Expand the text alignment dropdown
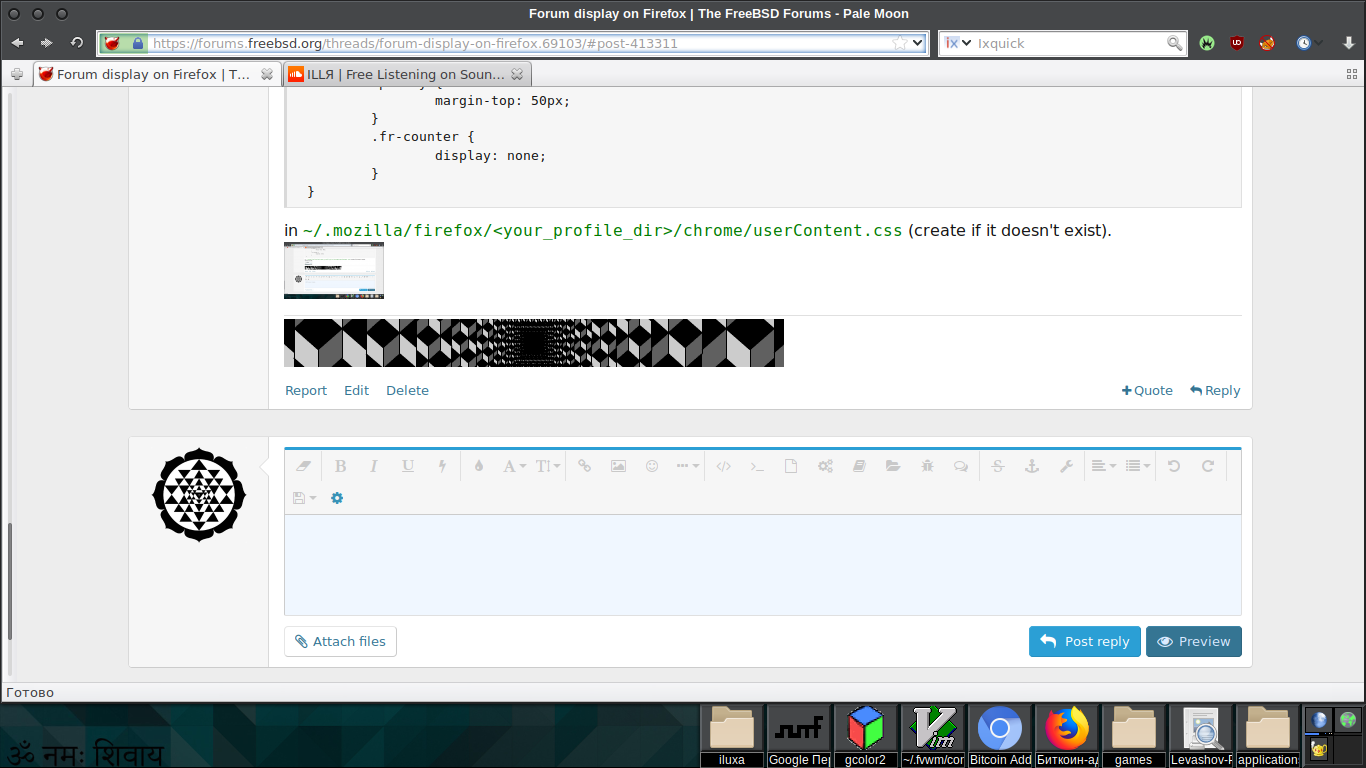Viewport: 1366px width, 768px height. coord(1103,466)
